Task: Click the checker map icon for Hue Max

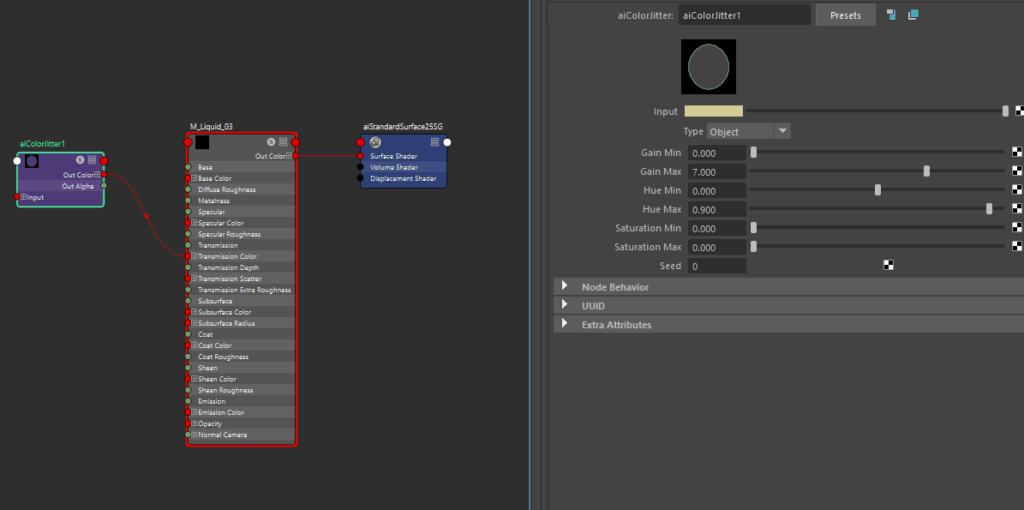Action: click(1017, 210)
